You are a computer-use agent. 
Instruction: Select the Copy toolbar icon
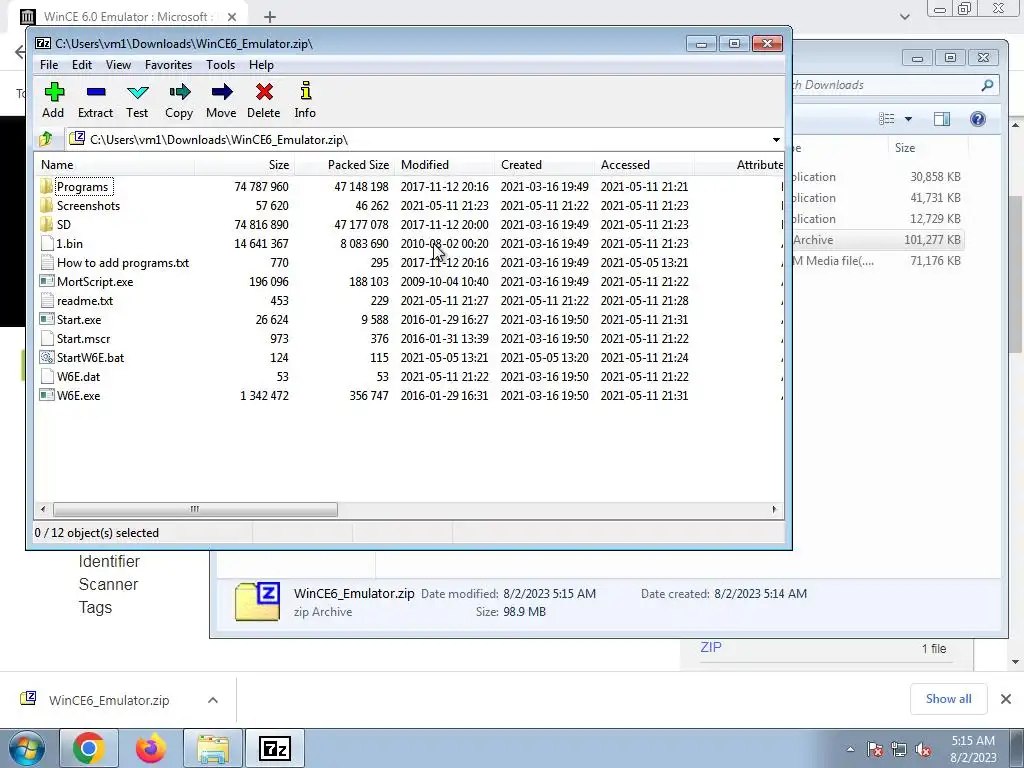pyautogui.click(x=180, y=92)
